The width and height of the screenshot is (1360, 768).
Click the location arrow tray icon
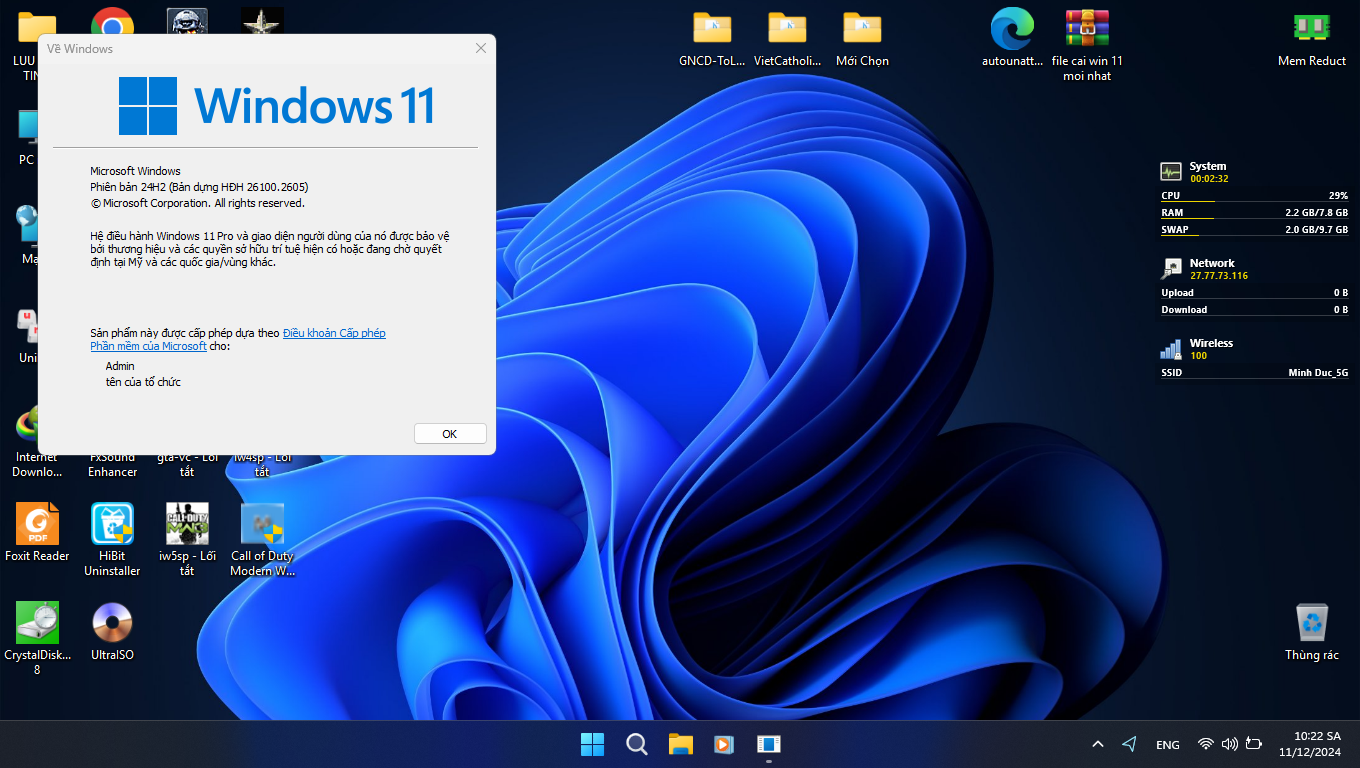pyautogui.click(x=1129, y=744)
